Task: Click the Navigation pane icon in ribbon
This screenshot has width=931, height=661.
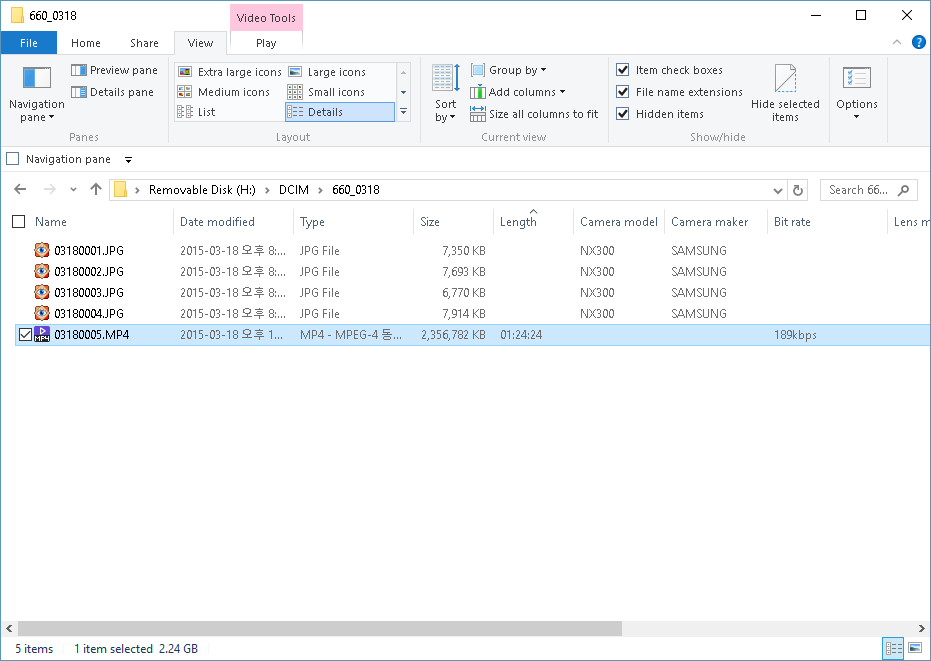Action: coord(37,79)
